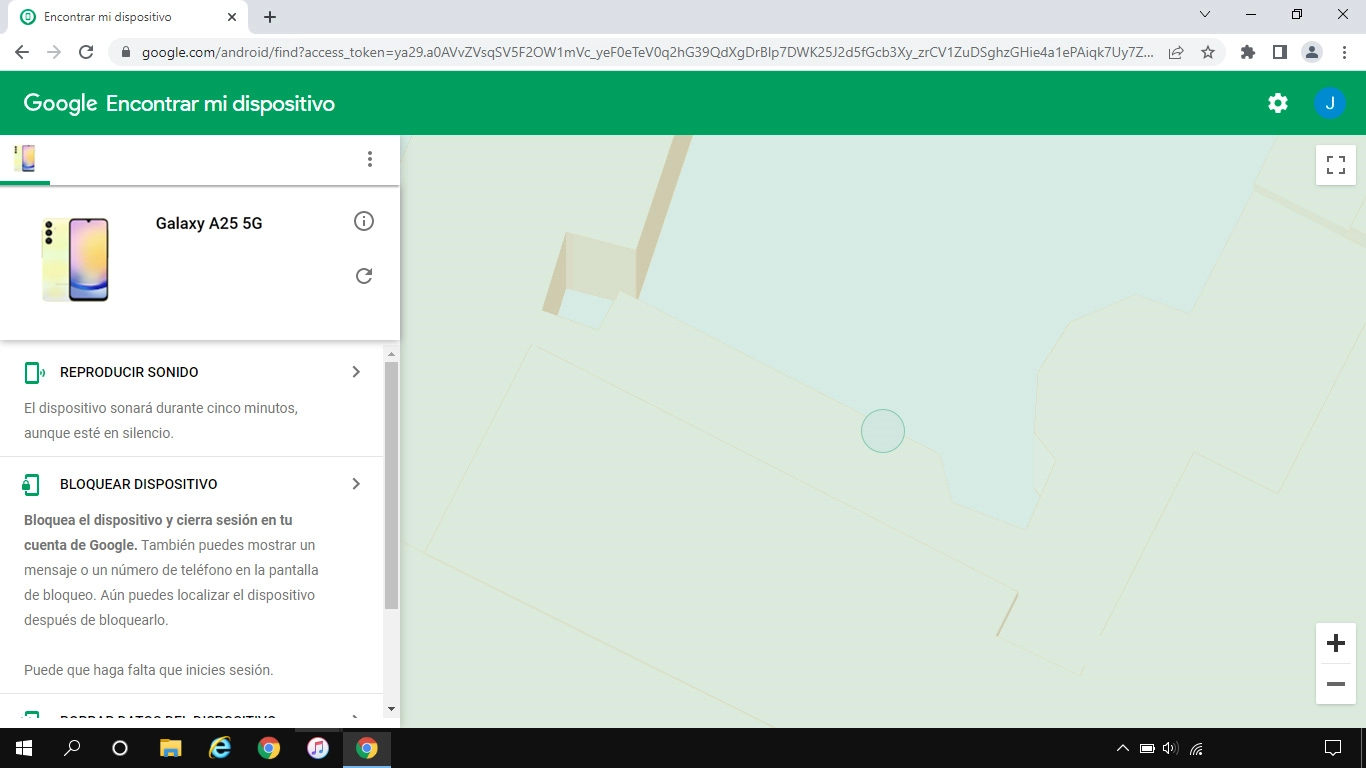
Task: Select the Play Sound phone icon
Action: click(31, 371)
